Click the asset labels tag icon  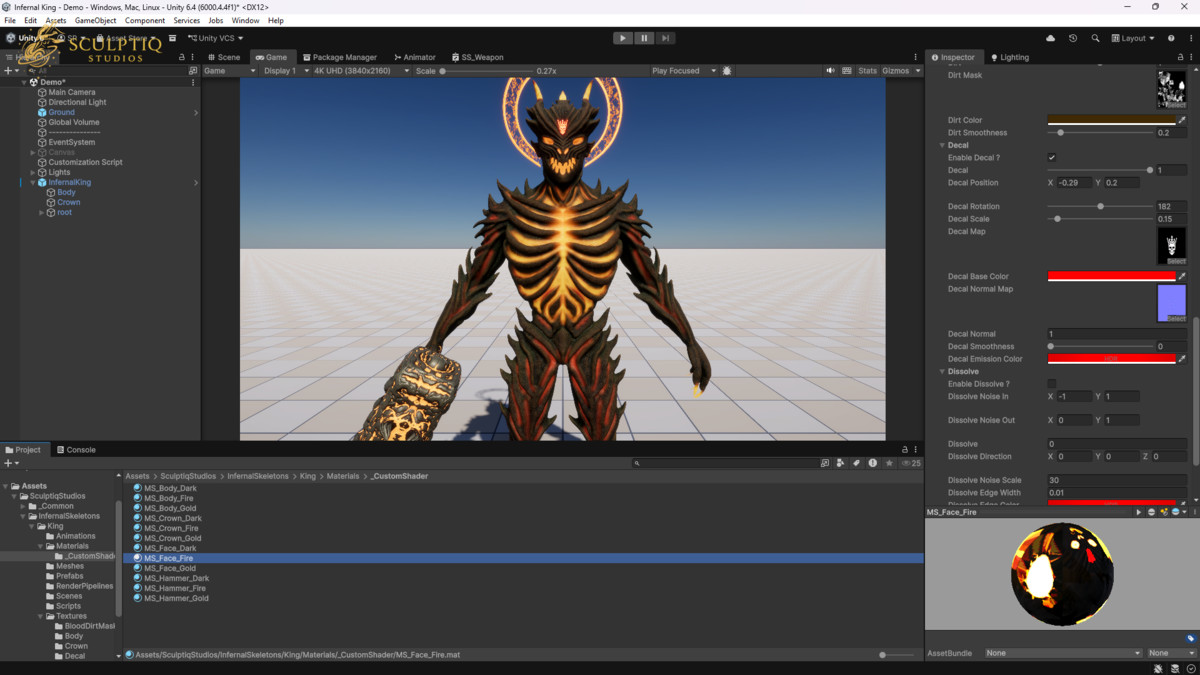pyautogui.click(x=1190, y=638)
